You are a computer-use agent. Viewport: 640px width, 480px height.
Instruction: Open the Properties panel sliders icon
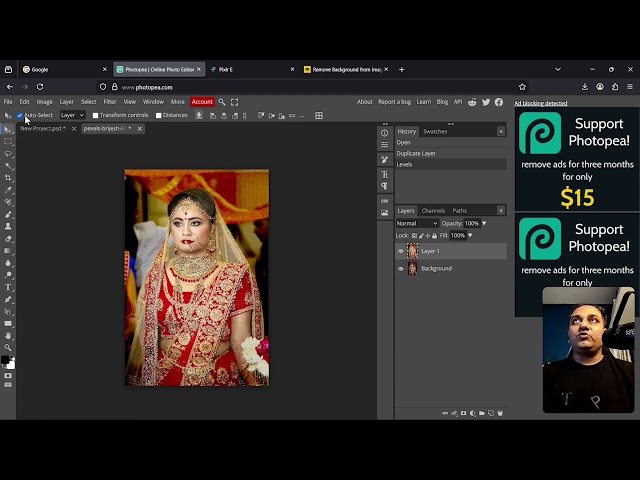coord(384,144)
